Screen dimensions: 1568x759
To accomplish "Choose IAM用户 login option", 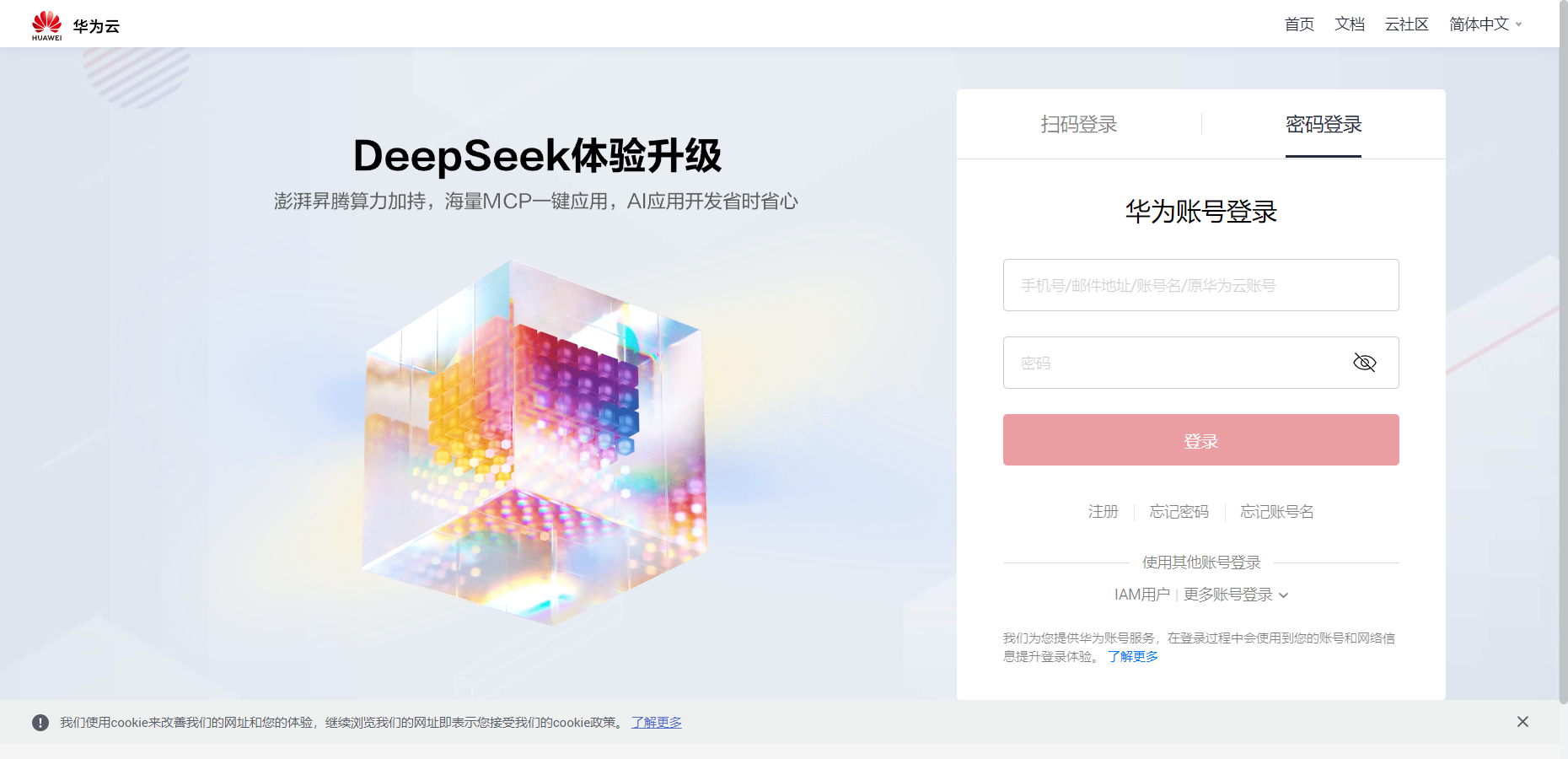I will [x=1141, y=595].
